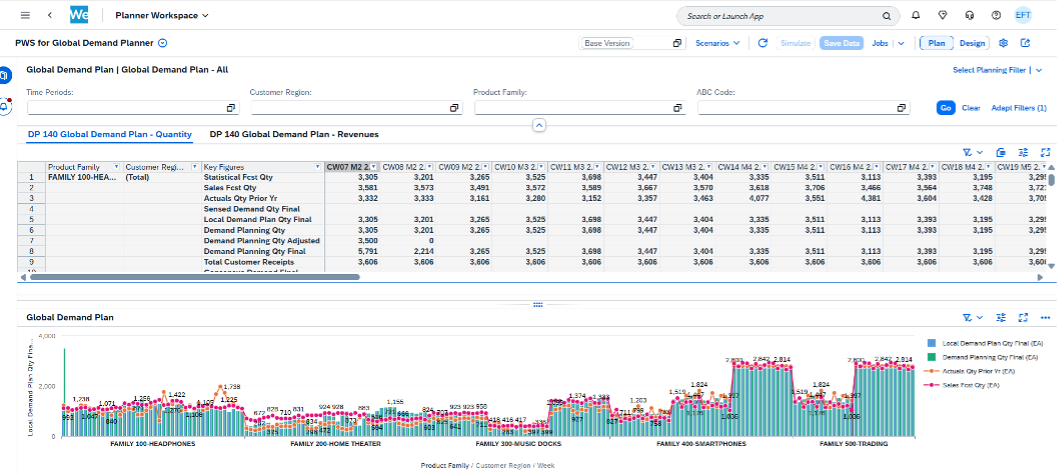Open grid settings sliders icon above the table

coord(1024,151)
